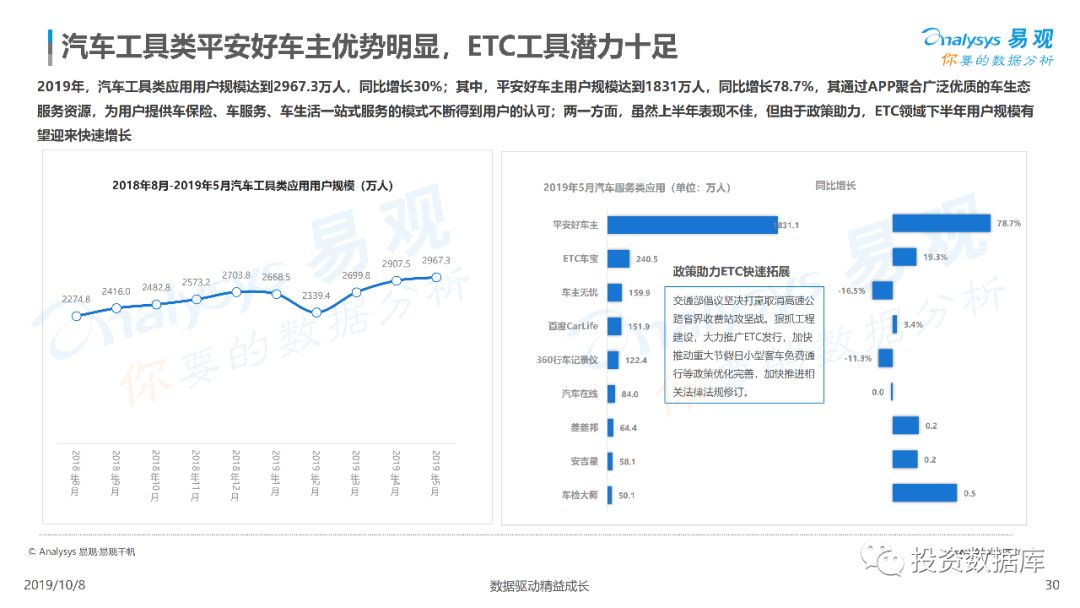The image size is (1080, 608).
Task: Click the 2274.8 data point marker
Action: pyautogui.click(x=76, y=316)
